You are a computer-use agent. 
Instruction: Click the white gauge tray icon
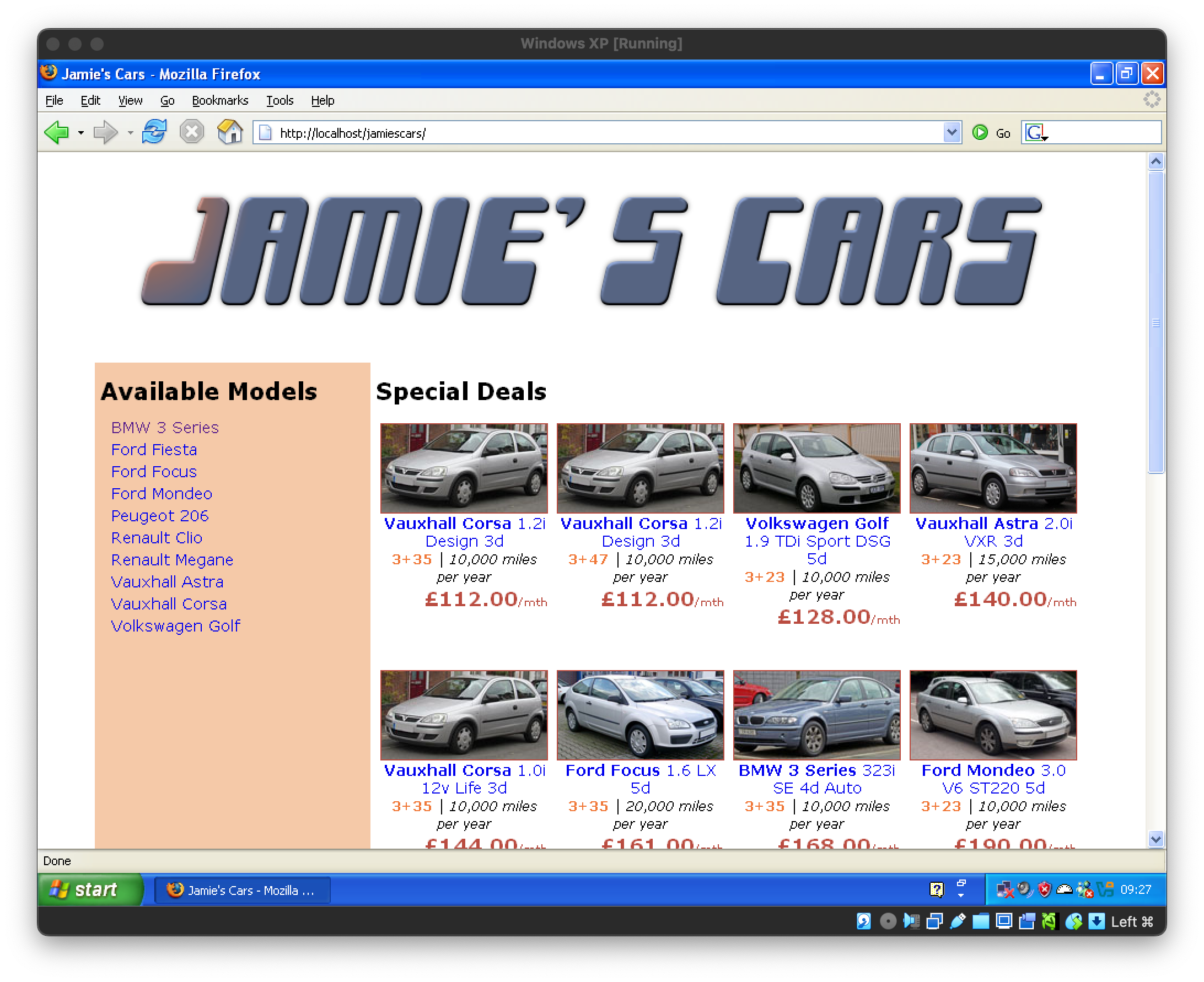[x=1064, y=890]
